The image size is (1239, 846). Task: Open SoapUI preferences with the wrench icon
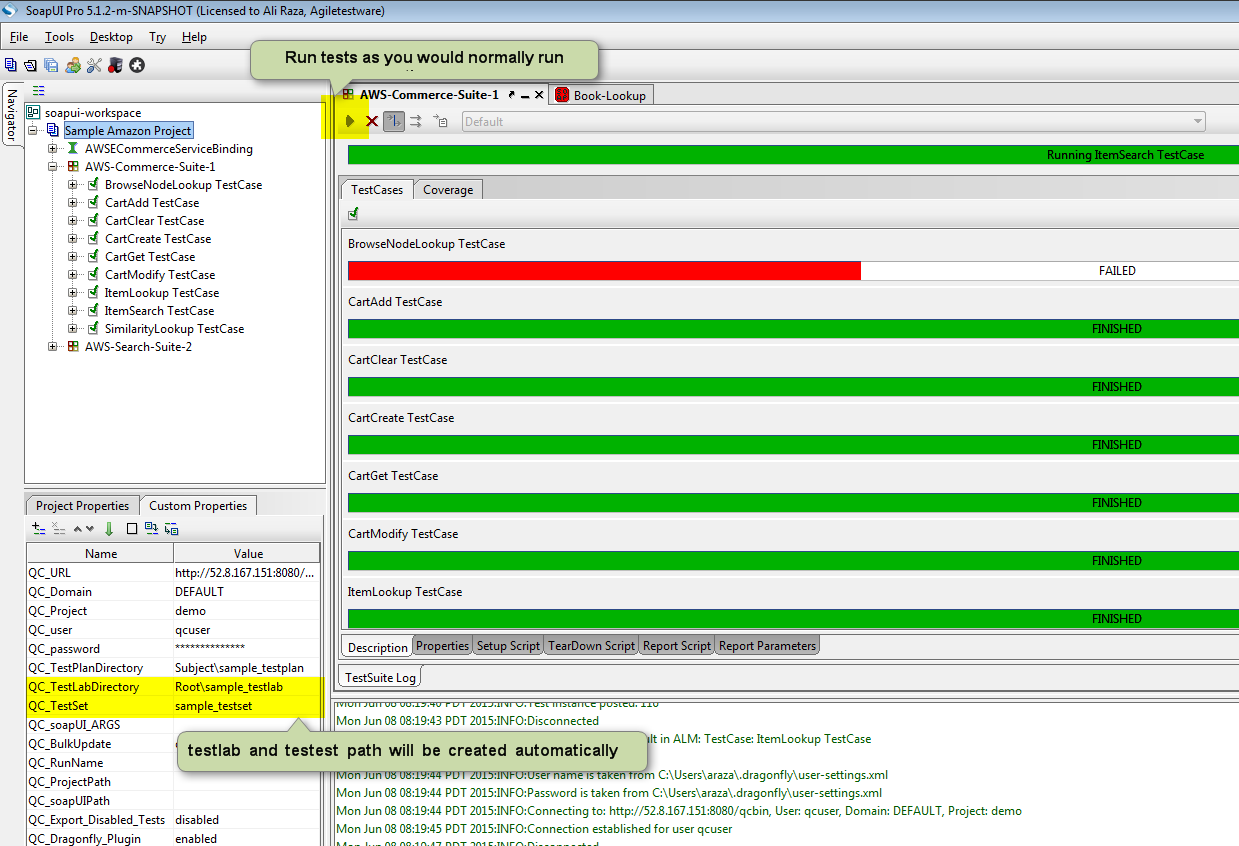click(95, 64)
